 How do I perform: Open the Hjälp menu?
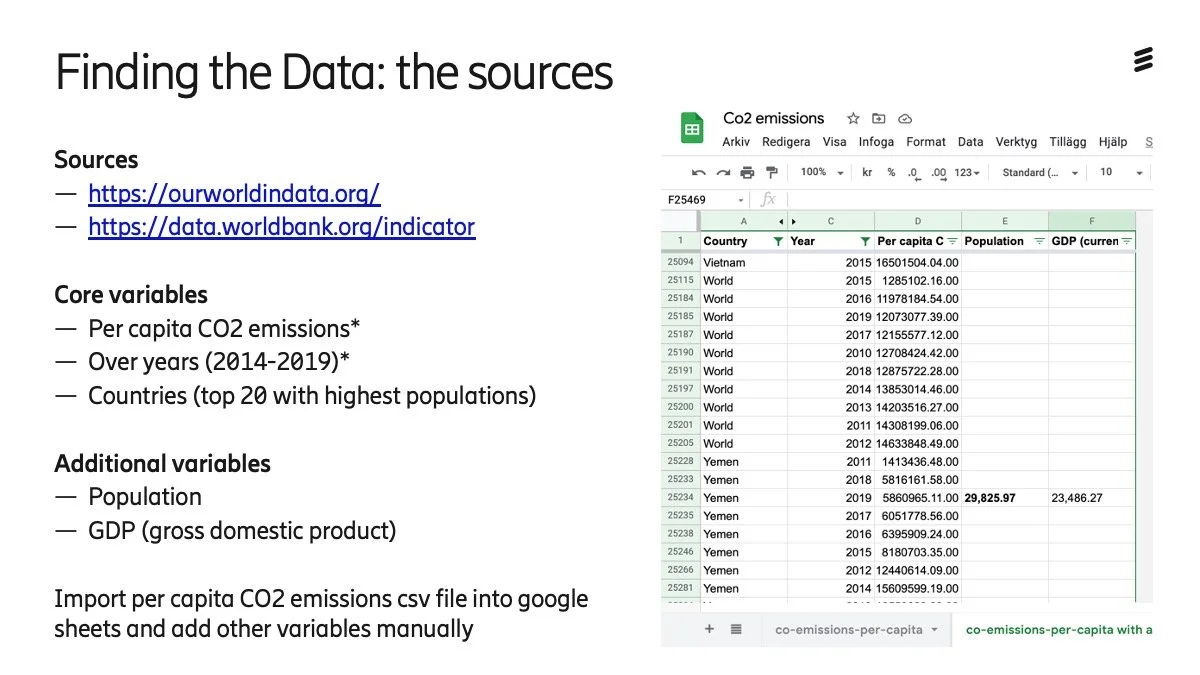(x=1113, y=142)
